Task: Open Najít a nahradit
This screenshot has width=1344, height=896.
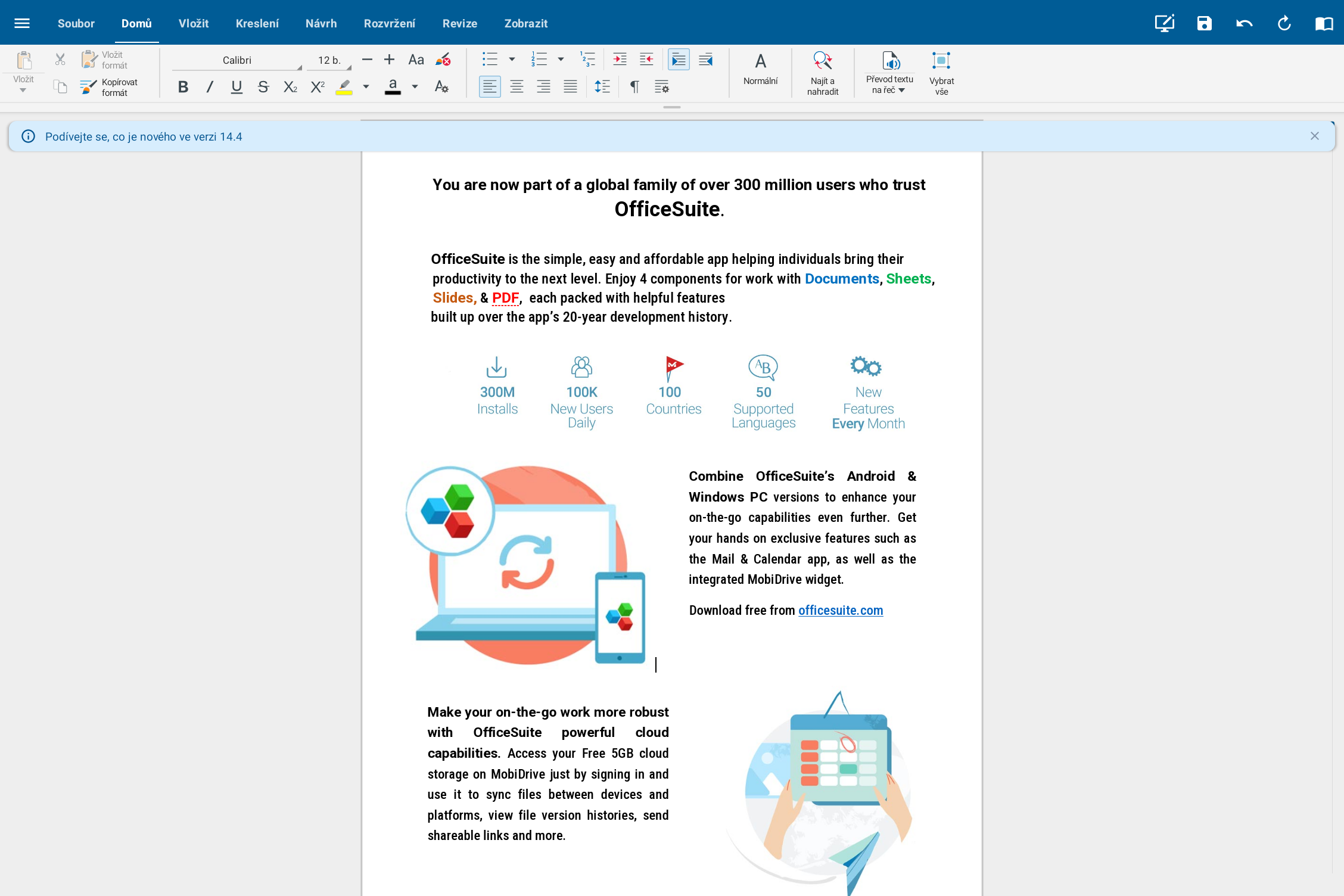Action: 822,73
